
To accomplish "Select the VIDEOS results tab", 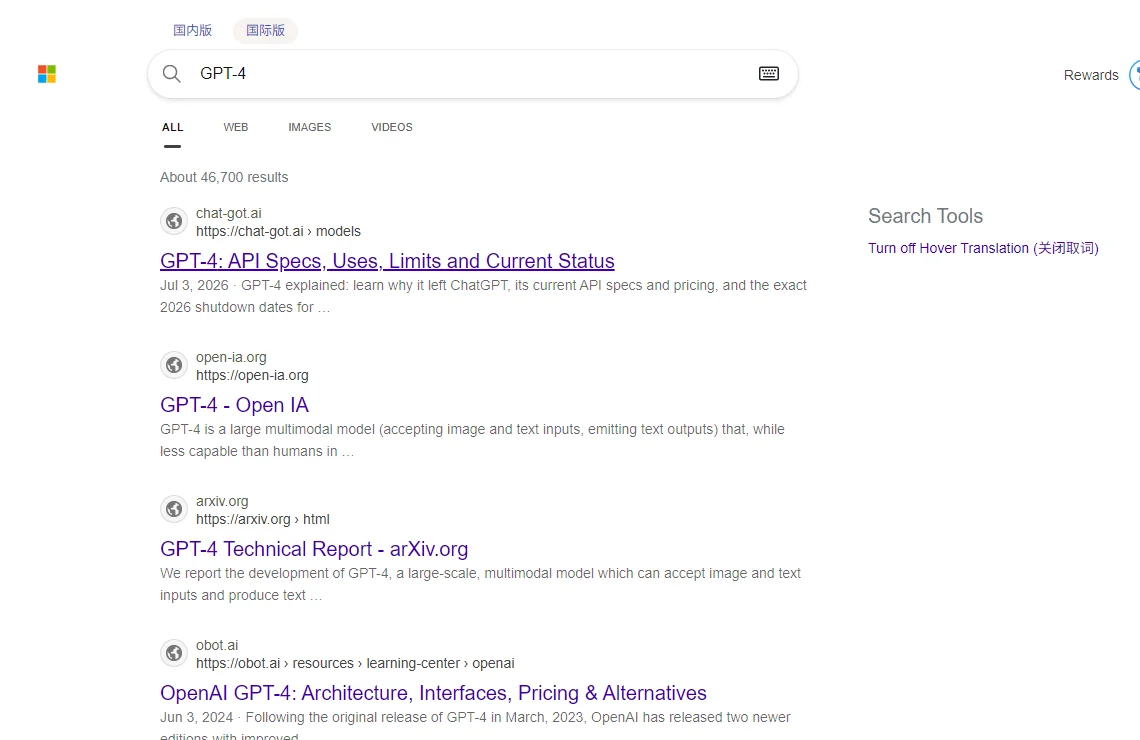I will pyautogui.click(x=392, y=127).
